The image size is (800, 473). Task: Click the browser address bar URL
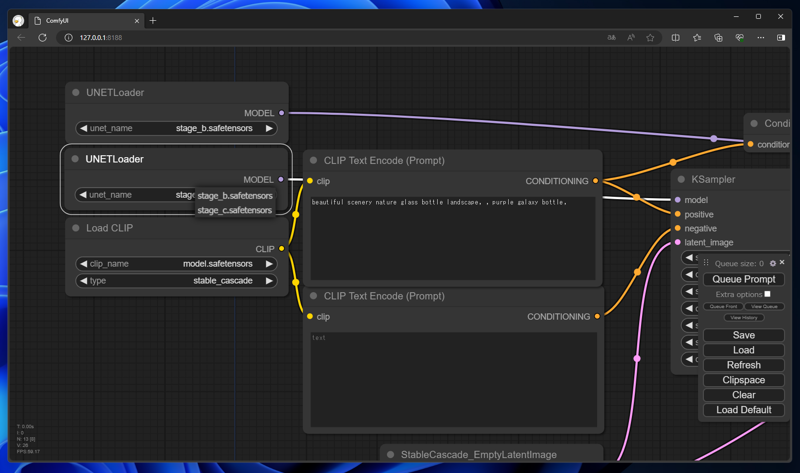(x=101, y=38)
